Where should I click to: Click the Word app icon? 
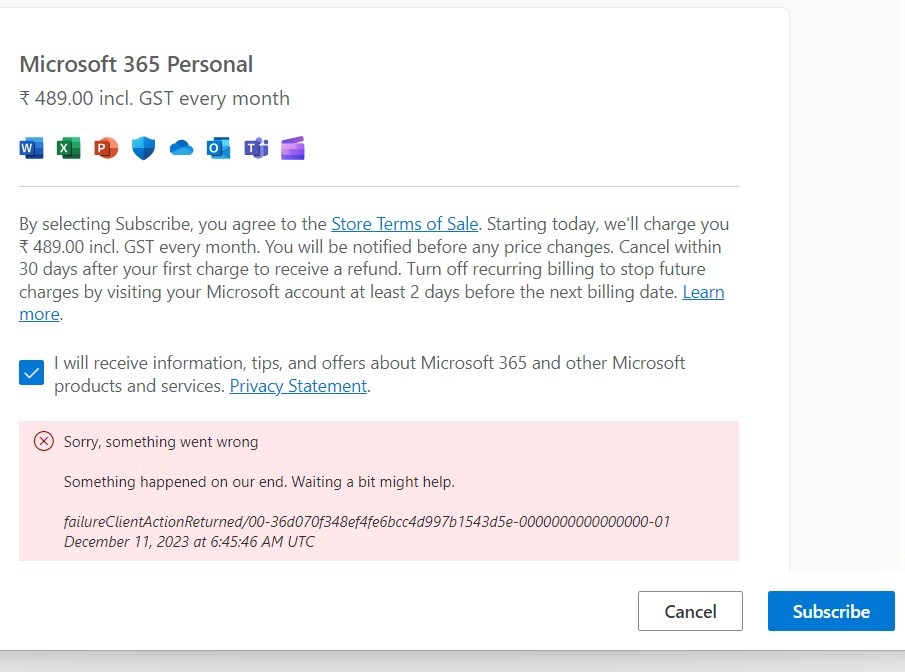31,149
